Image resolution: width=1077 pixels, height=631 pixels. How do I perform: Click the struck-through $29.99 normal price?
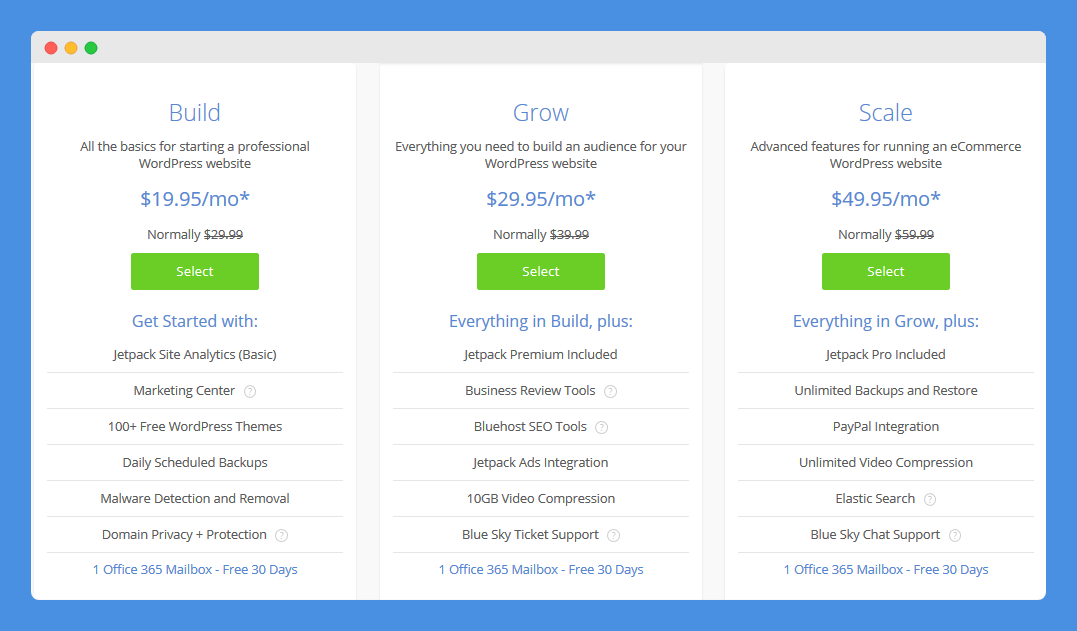pos(223,235)
